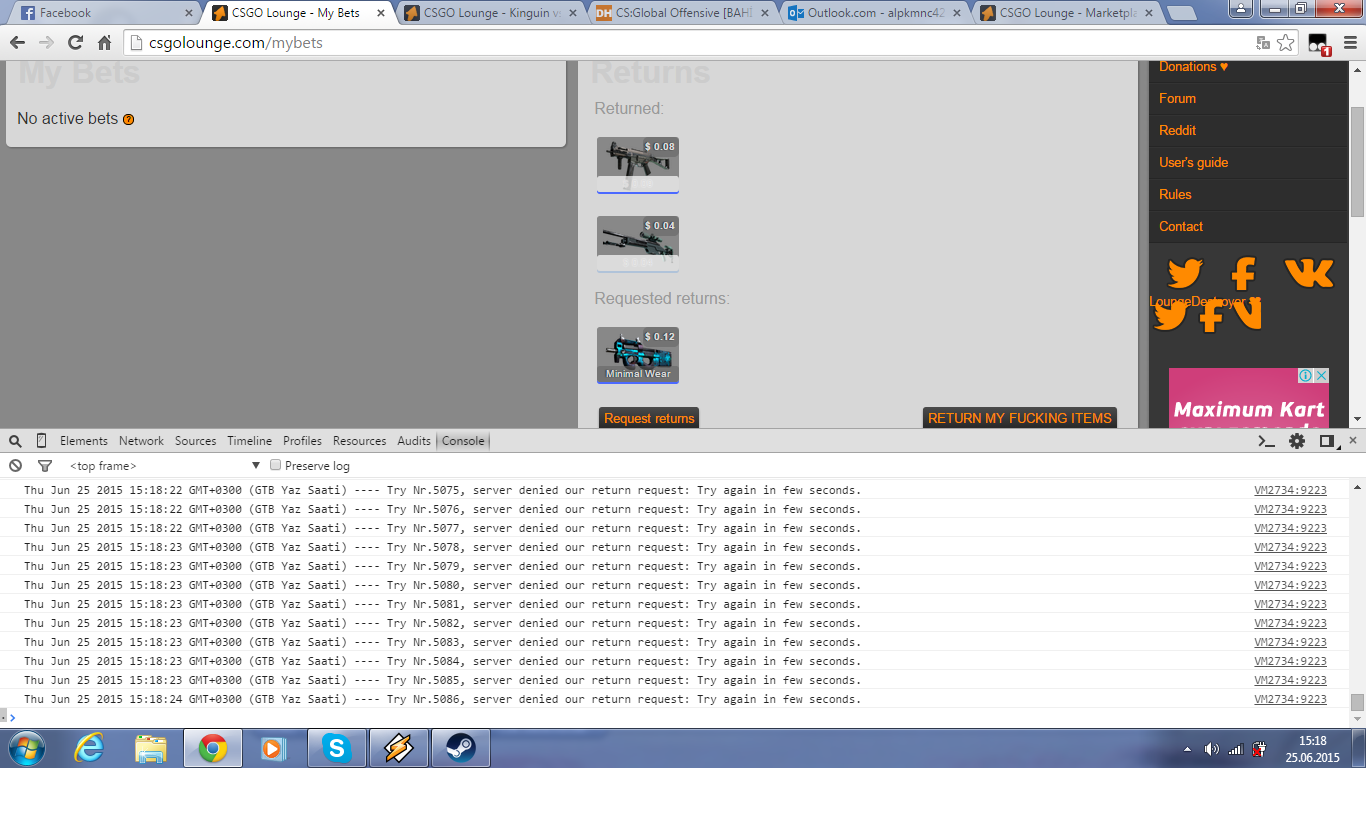Show hidden system tray icons
1366x825 pixels.
coord(1187,749)
